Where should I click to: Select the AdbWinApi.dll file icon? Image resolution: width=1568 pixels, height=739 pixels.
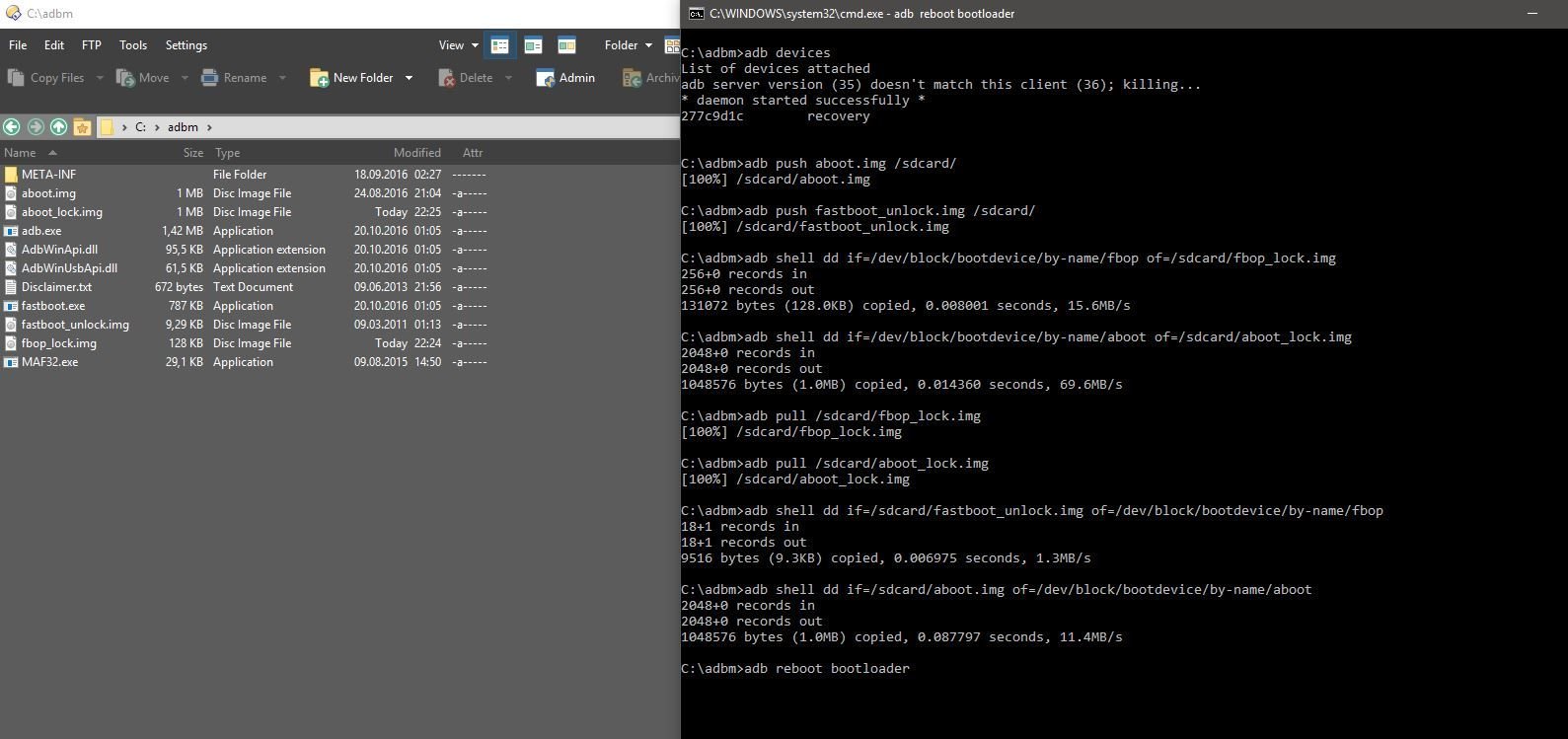[x=11, y=250]
